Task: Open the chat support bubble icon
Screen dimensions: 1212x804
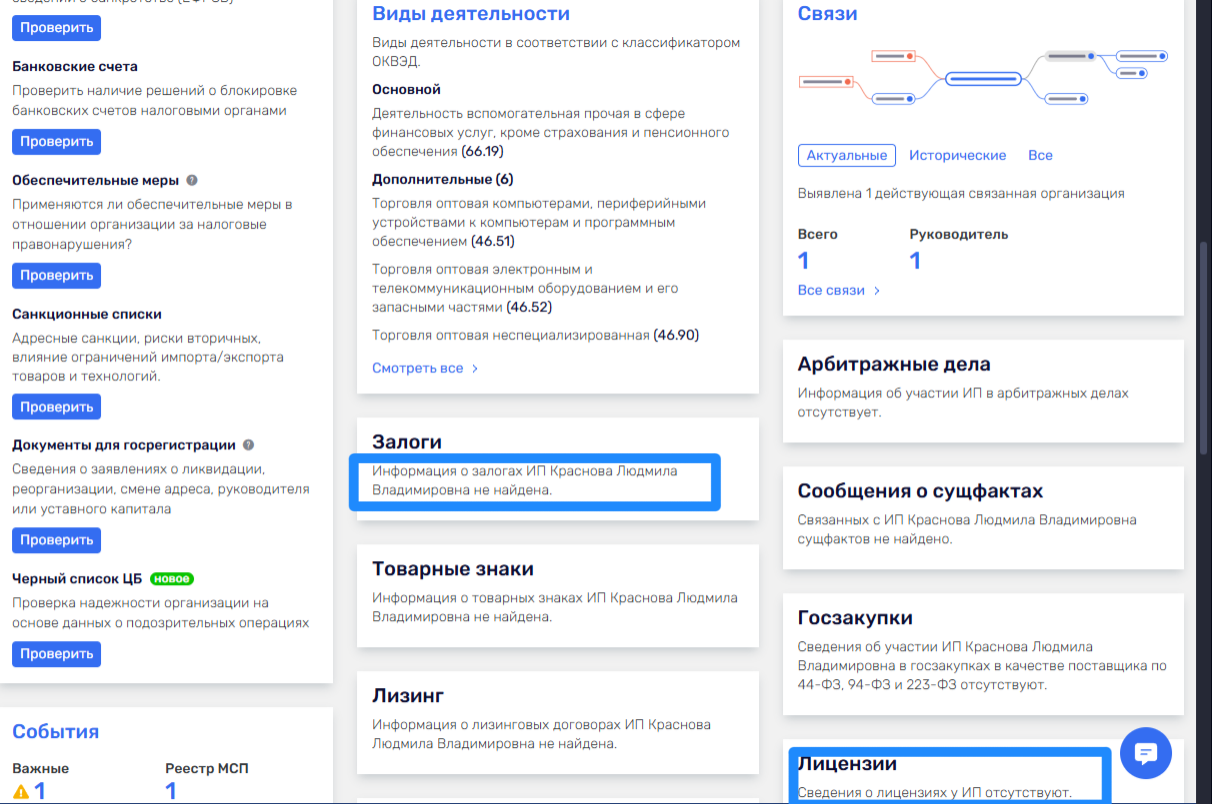Action: pyautogui.click(x=1146, y=753)
